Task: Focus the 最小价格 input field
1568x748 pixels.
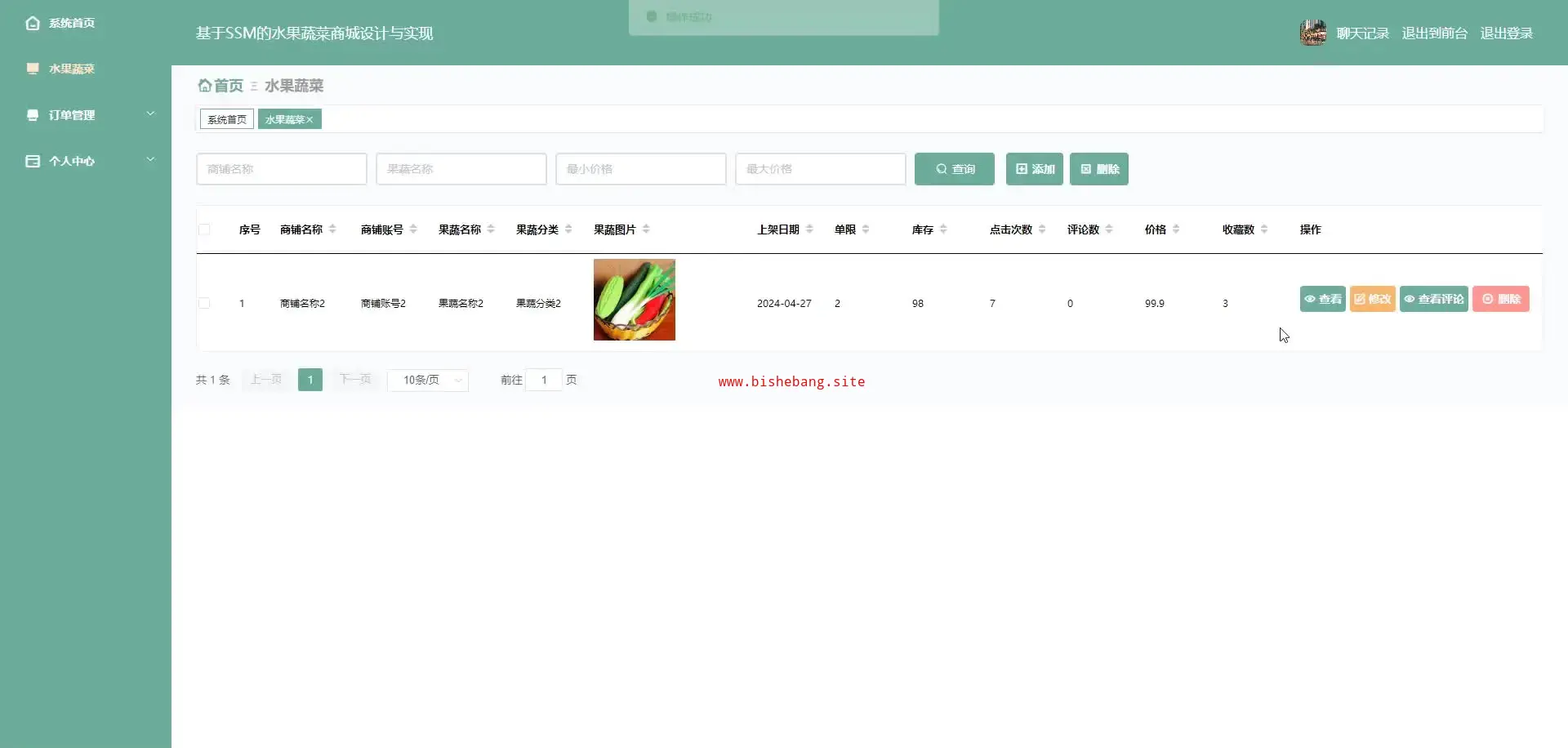Action: tap(641, 169)
